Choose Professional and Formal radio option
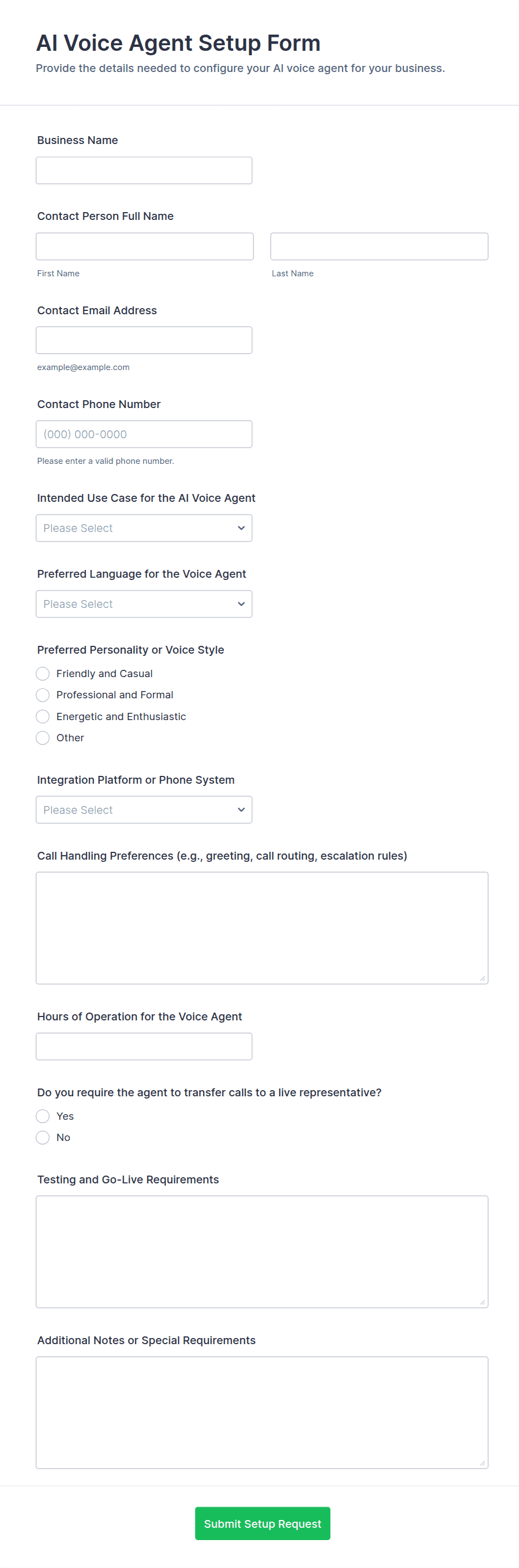Screen dimensions: 519x1568 coord(42,695)
